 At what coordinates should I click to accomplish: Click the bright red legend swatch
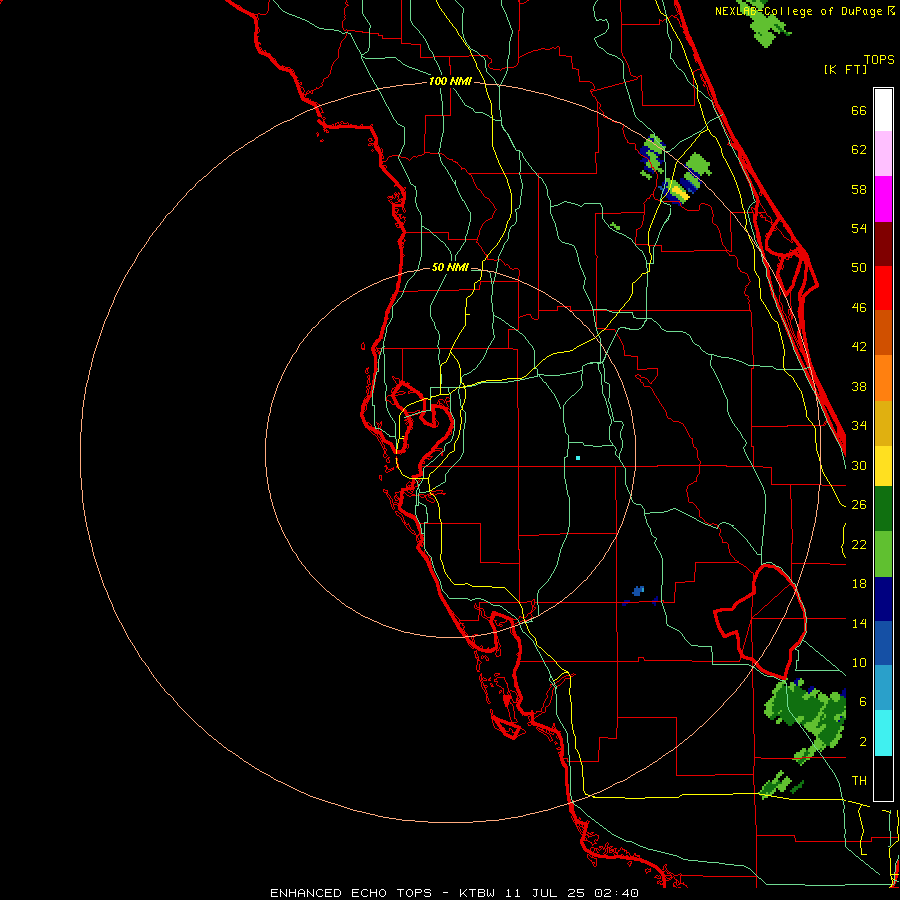883,288
